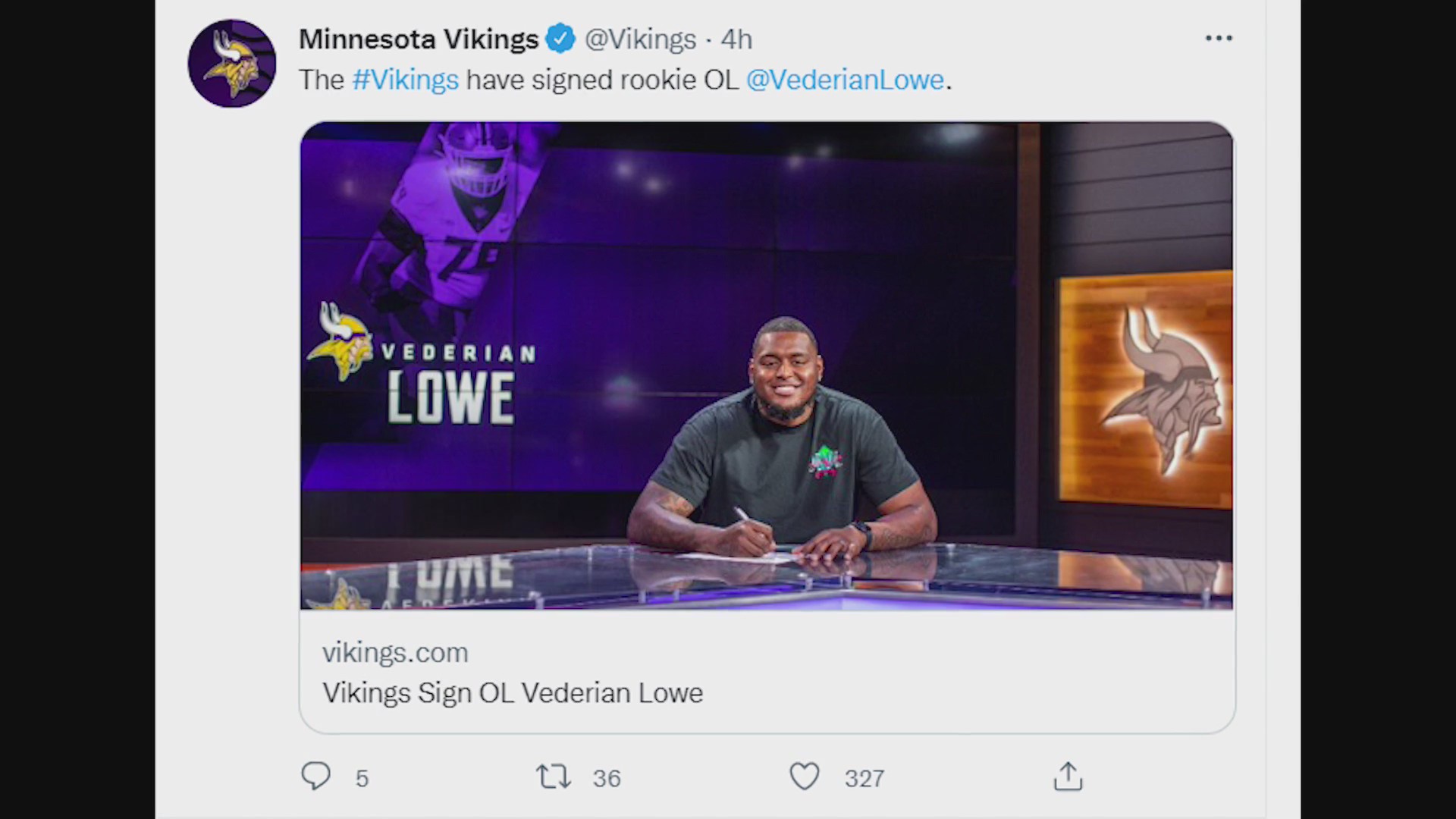Select the @Vikings handle
1456x819 pixels.
pyautogui.click(x=639, y=39)
